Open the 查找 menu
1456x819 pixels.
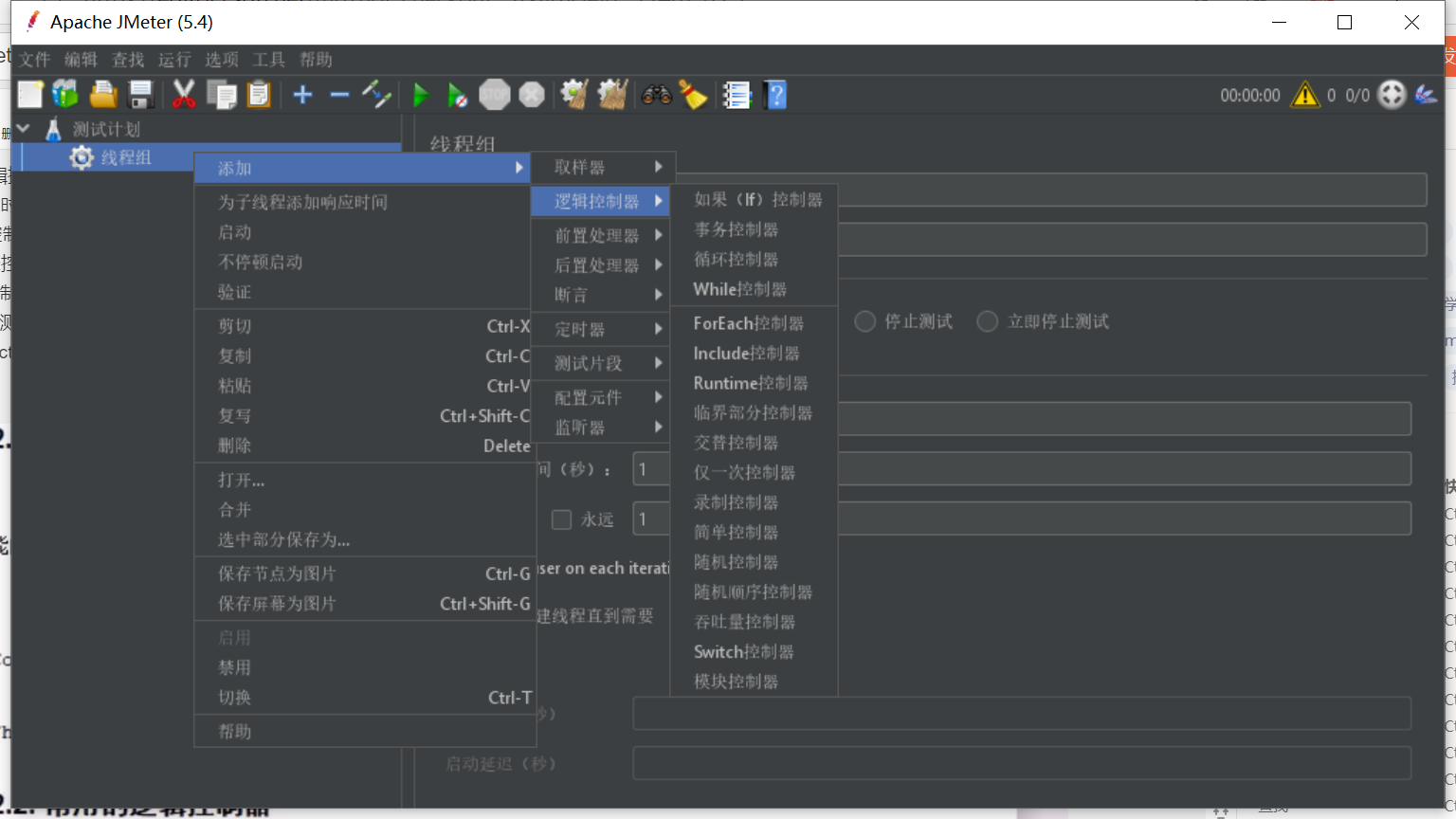coord(128,60)
